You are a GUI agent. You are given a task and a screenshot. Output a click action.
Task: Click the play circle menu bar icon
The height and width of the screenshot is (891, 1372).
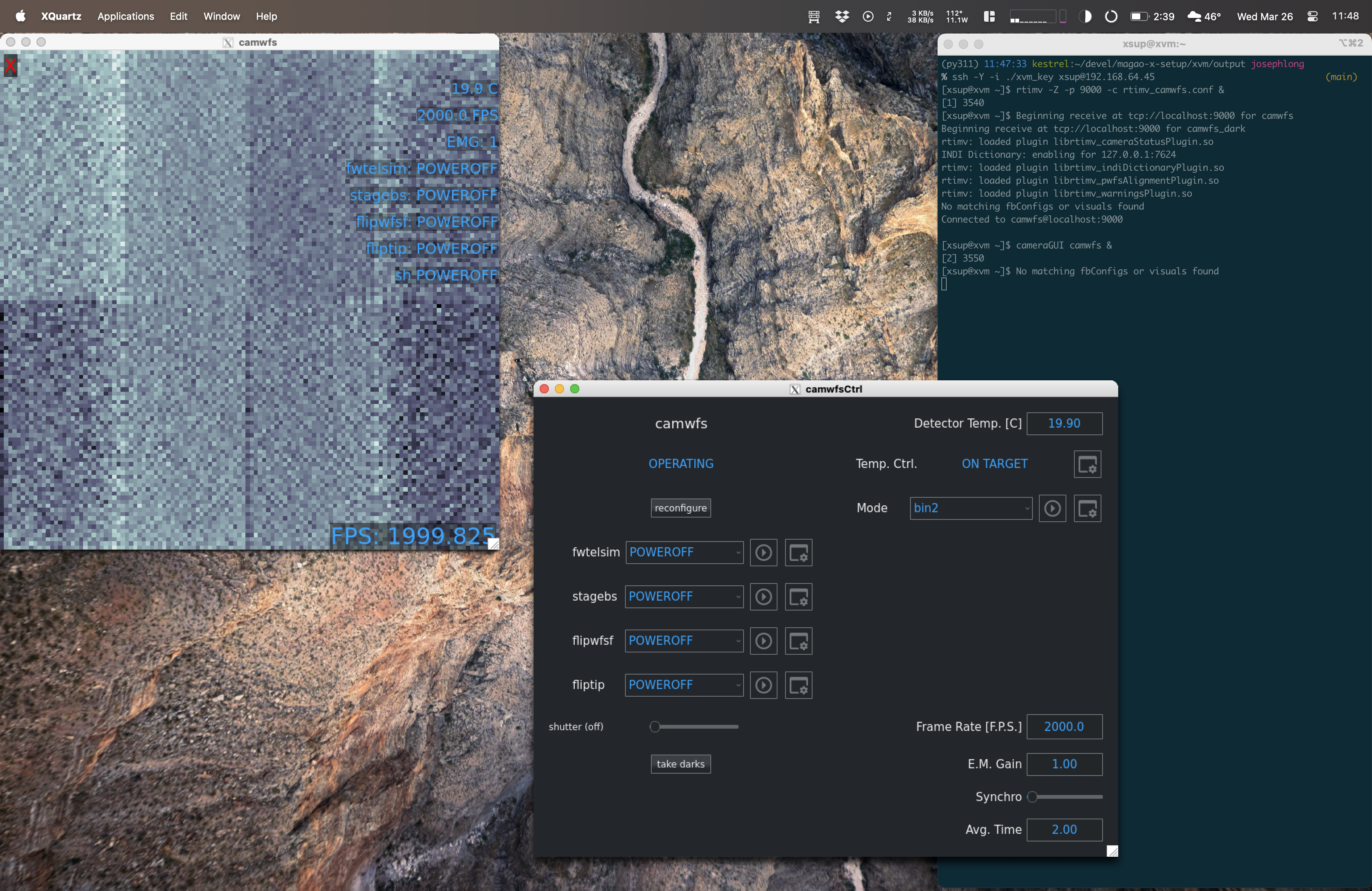pos(867,16)
